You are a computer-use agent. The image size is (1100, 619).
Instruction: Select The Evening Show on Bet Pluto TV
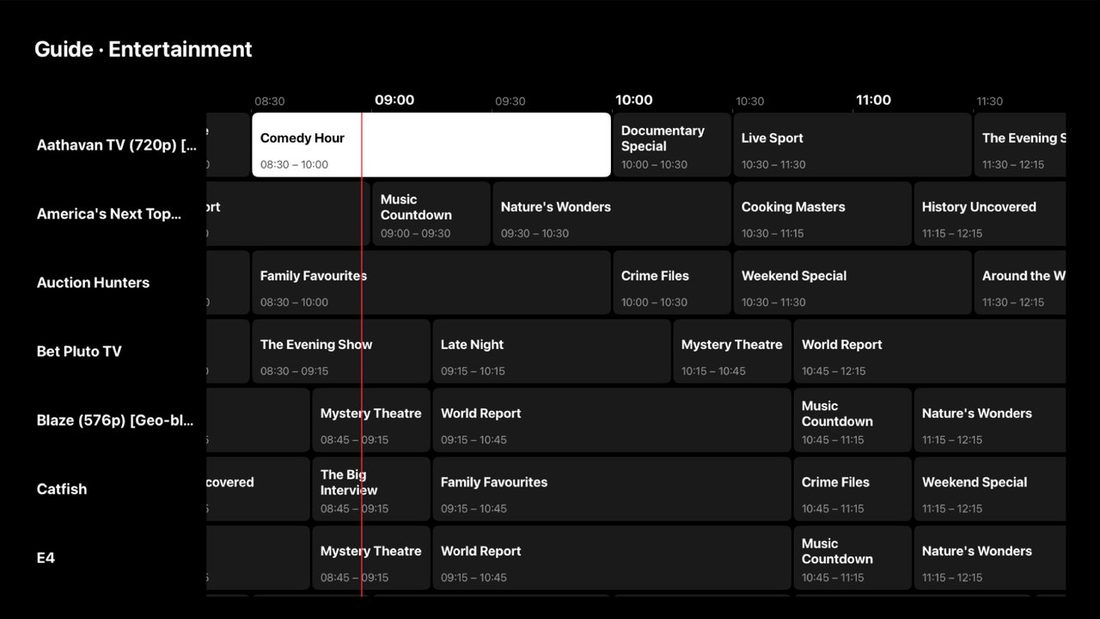coord(341,351)
